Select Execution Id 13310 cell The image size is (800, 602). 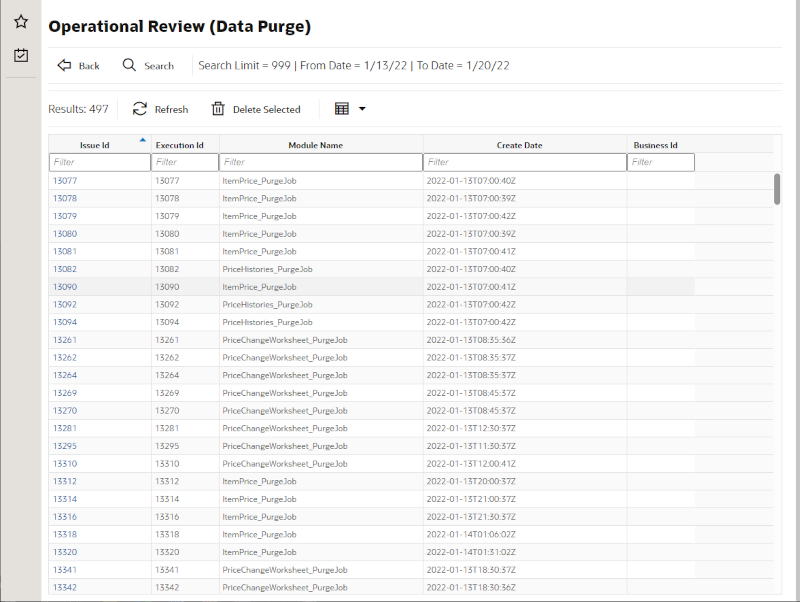click(185, 464)
